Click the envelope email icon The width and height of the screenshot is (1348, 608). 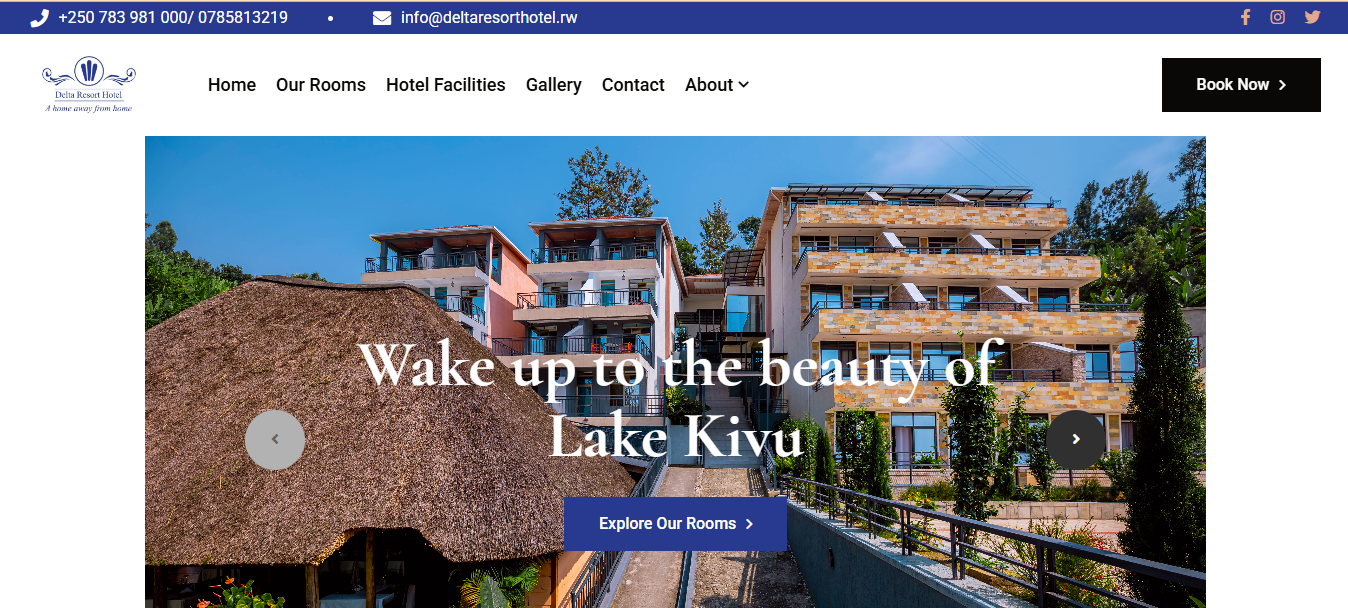(382, 18)
